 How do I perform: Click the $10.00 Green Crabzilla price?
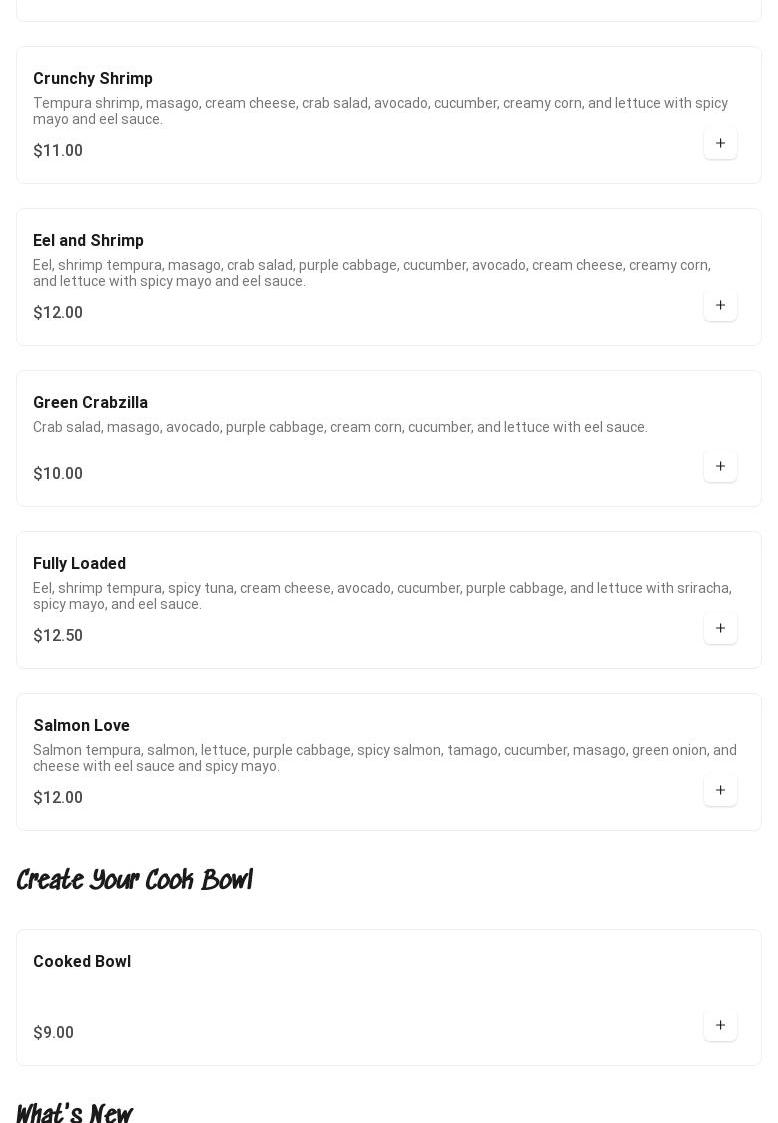(58, 473)
